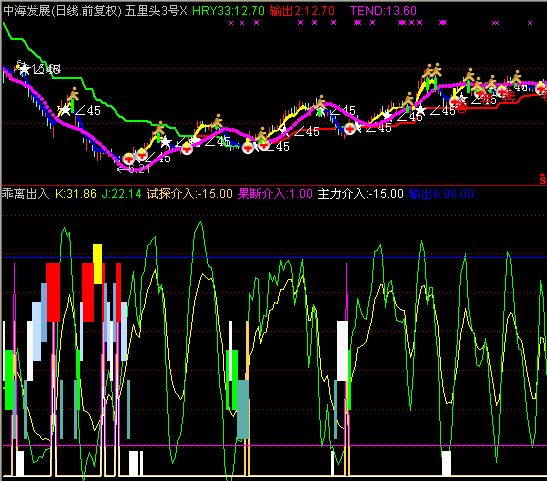547x481 pixels.
Task: Select the magenta TEND:13.60 label
Action: [383, 11]
